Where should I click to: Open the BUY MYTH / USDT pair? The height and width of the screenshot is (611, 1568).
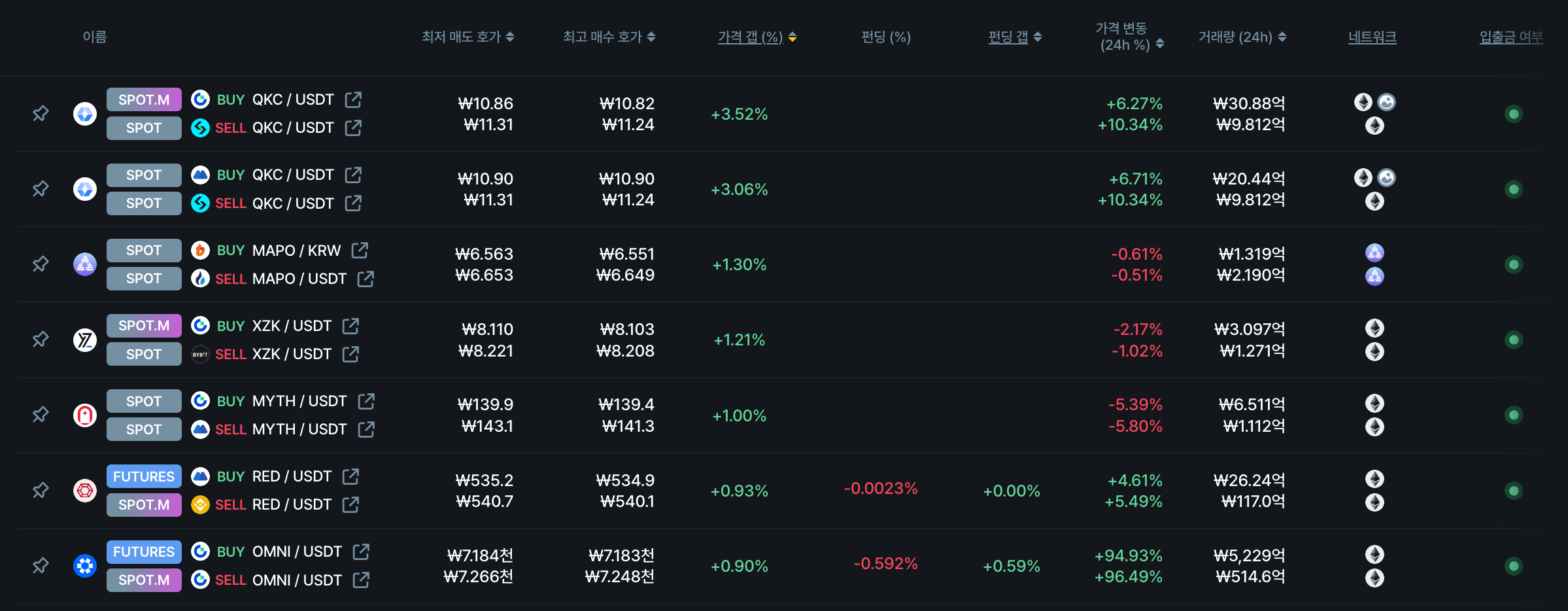299,401
